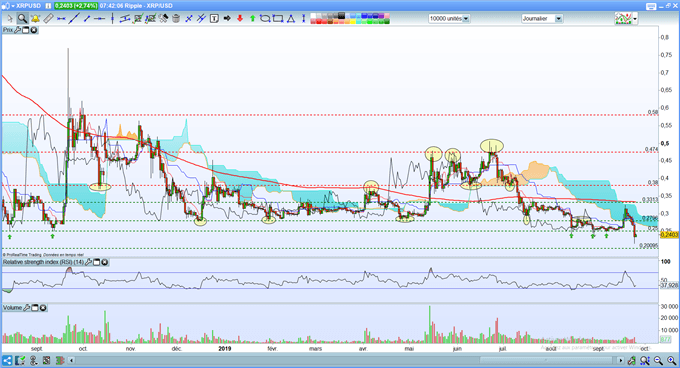Create a price alert with the bell icon
The image size is (680, 368).
tap(35, 19)
